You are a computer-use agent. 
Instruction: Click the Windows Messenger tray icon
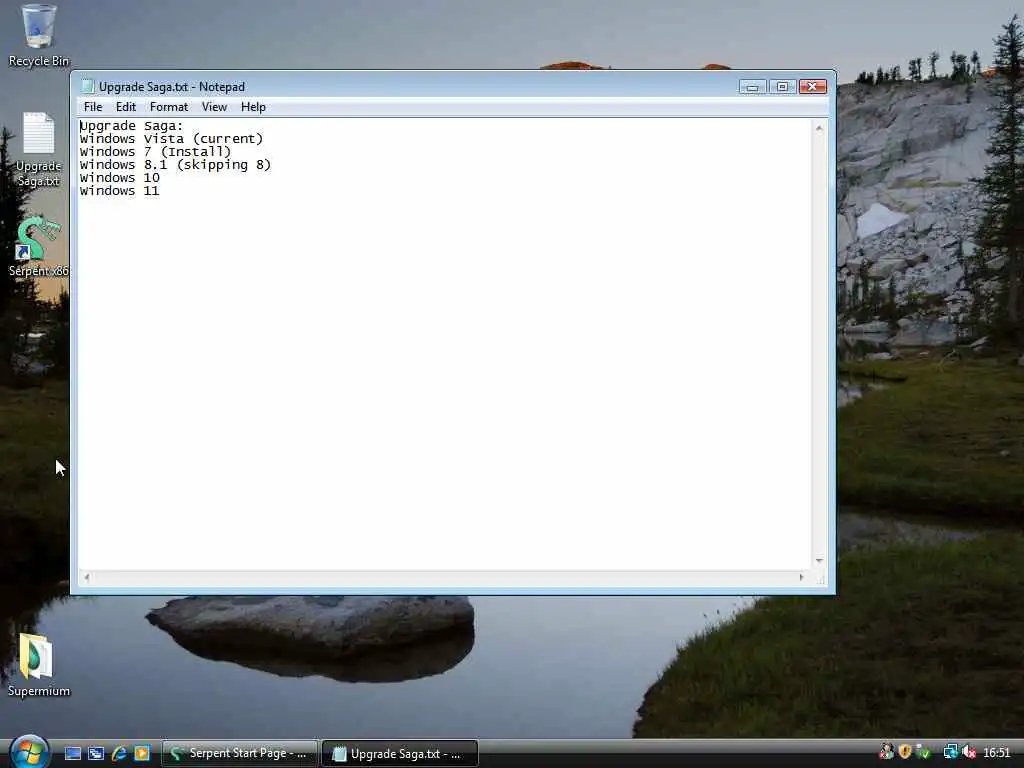pyautogui.click(x=886, y=752)
